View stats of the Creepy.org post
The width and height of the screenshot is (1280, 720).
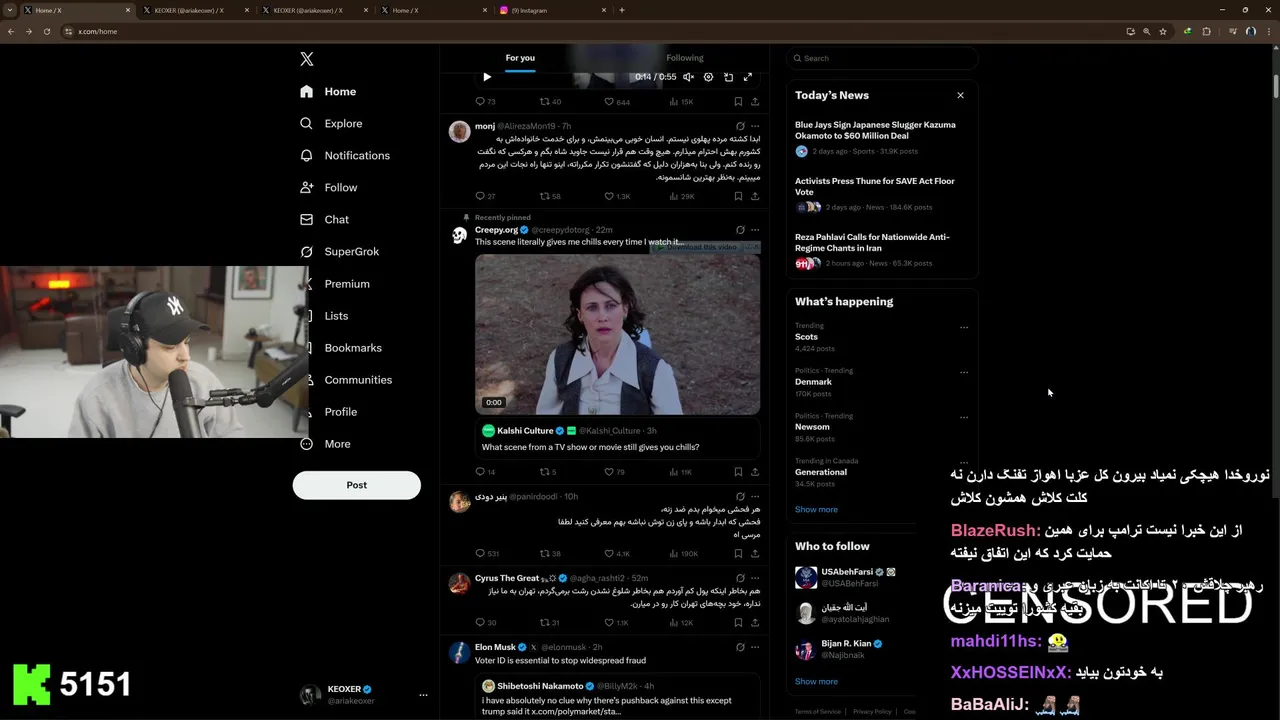[x=680, y=472]
